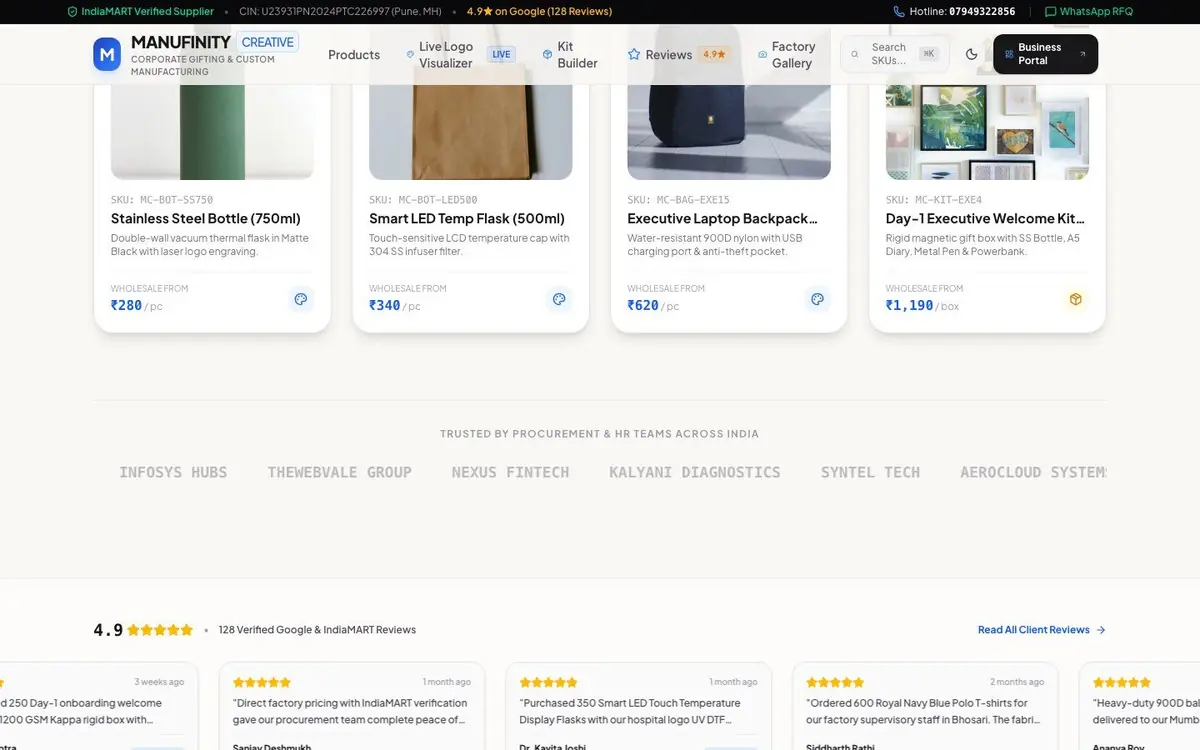Click the framed artwork kit product image
Viewport: 1200px width, 750px height.
click(x=987, y=130)
